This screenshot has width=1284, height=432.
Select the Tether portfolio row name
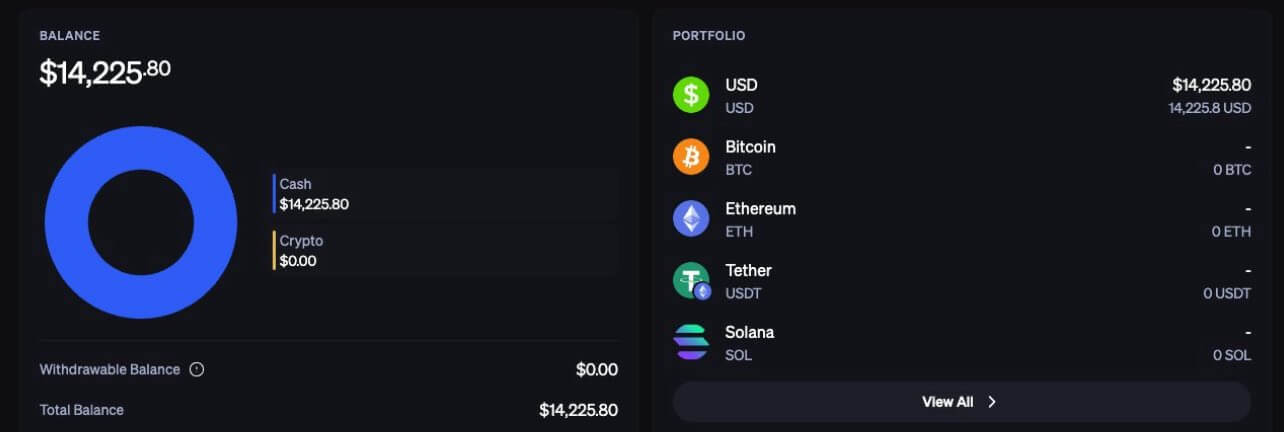[x=748, y=271]
